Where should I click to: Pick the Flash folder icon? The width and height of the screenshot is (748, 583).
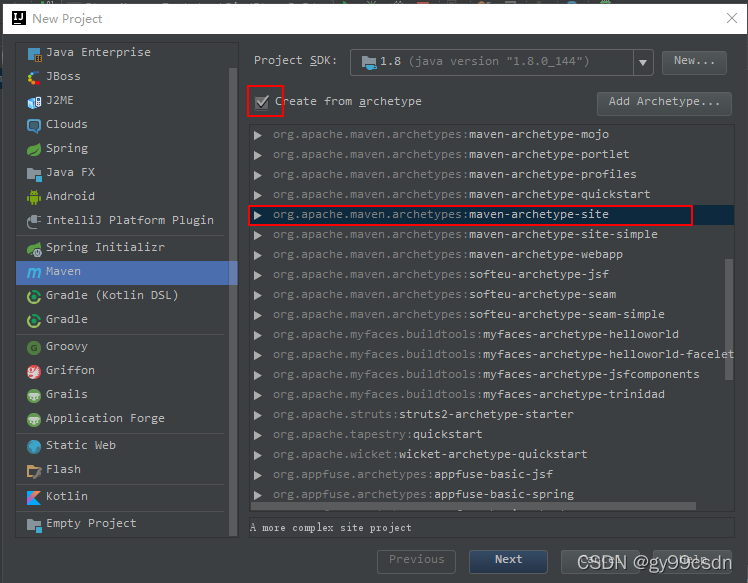pyautogui.click(x=34, y=471)
